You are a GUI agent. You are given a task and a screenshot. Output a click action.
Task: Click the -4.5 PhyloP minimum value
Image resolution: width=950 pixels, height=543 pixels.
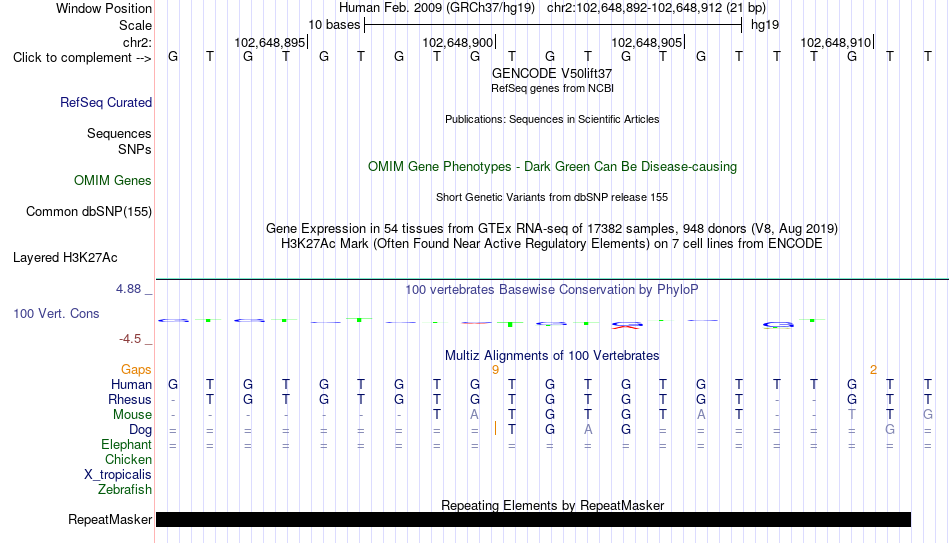click(130, 339)
